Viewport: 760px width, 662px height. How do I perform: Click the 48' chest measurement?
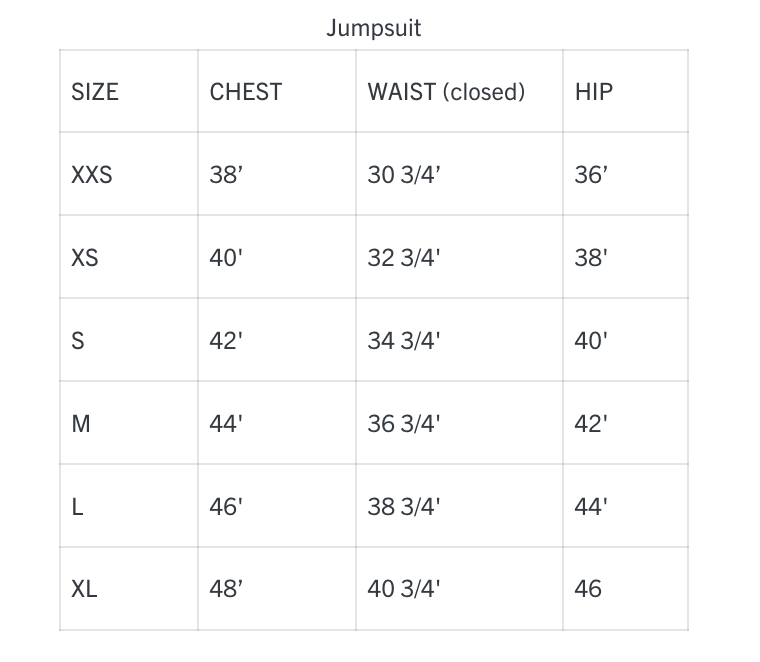coord(227,589)
